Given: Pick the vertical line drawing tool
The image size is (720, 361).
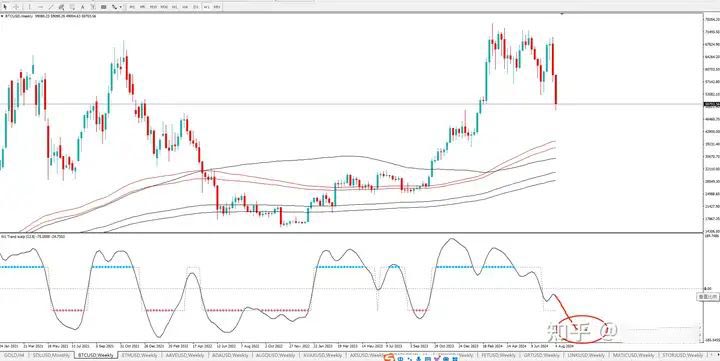Looking at the screenshot, I should coord(29,7).
